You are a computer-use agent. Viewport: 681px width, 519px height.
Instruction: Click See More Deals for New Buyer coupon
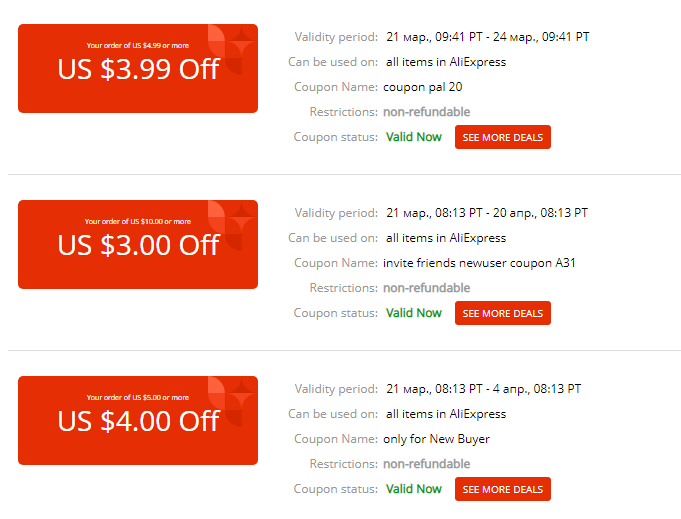[502, 489]
